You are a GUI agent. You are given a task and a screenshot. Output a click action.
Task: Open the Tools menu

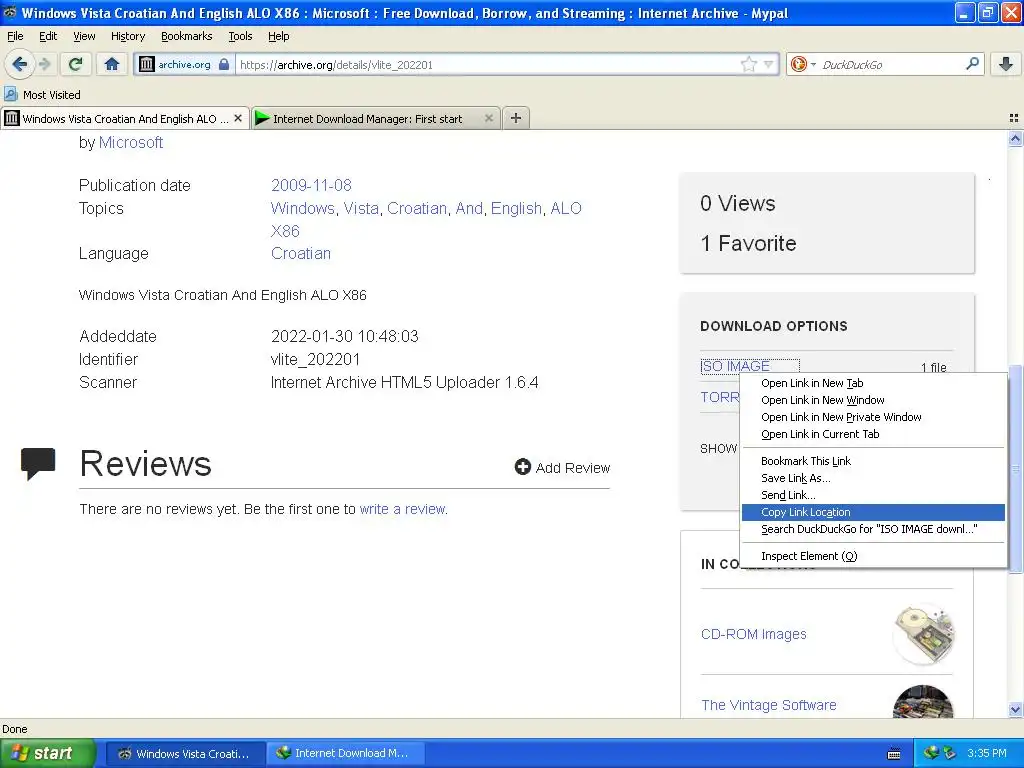click(x=240, y=36)
